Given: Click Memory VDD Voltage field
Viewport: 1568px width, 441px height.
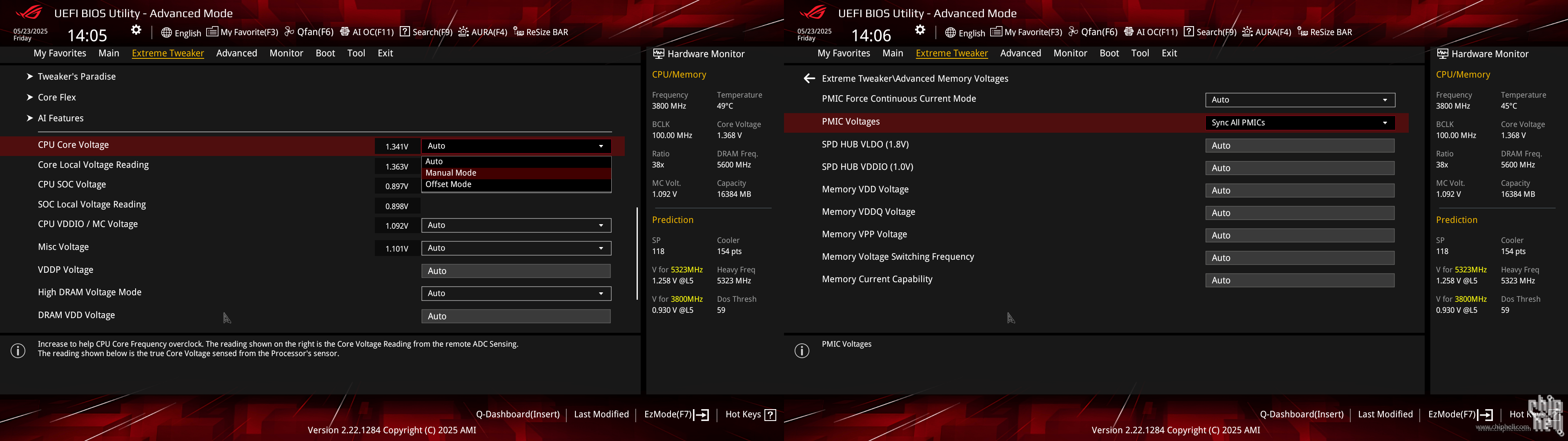Looking at the screenshot, I should [x=1300, y=191].
